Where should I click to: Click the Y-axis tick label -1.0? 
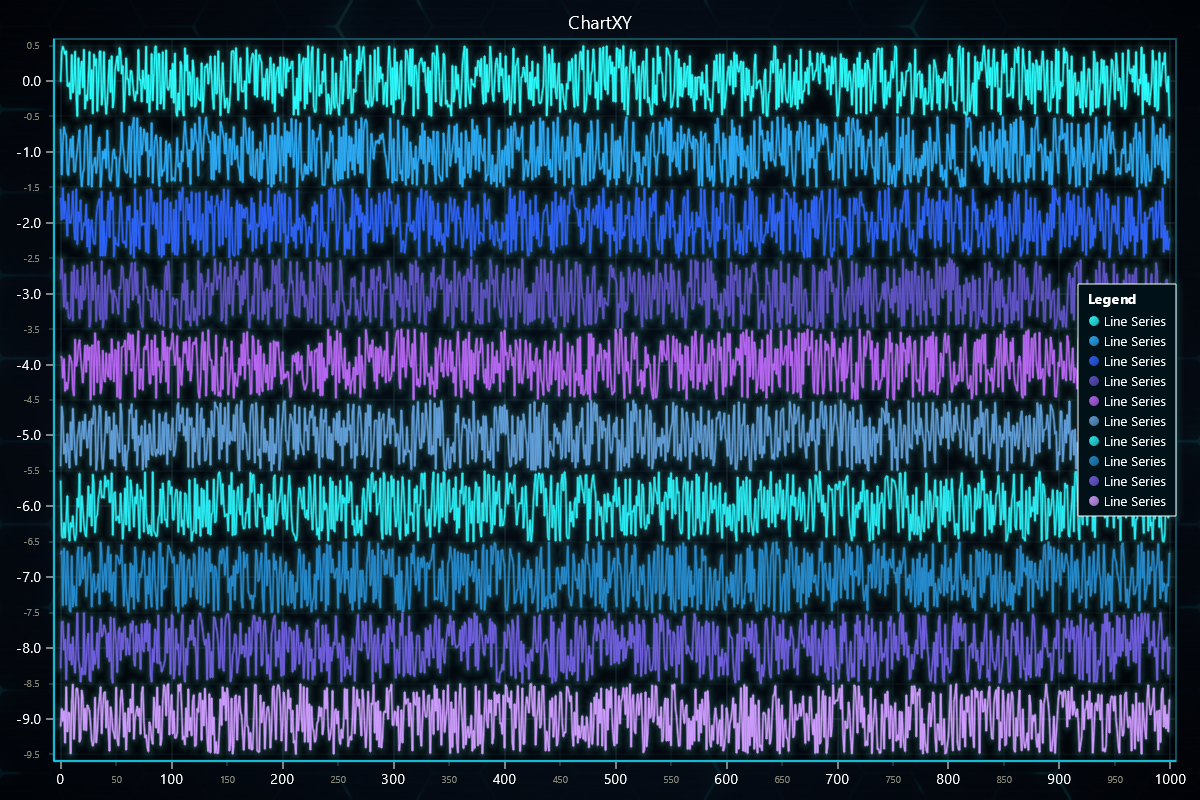(29, 152)
